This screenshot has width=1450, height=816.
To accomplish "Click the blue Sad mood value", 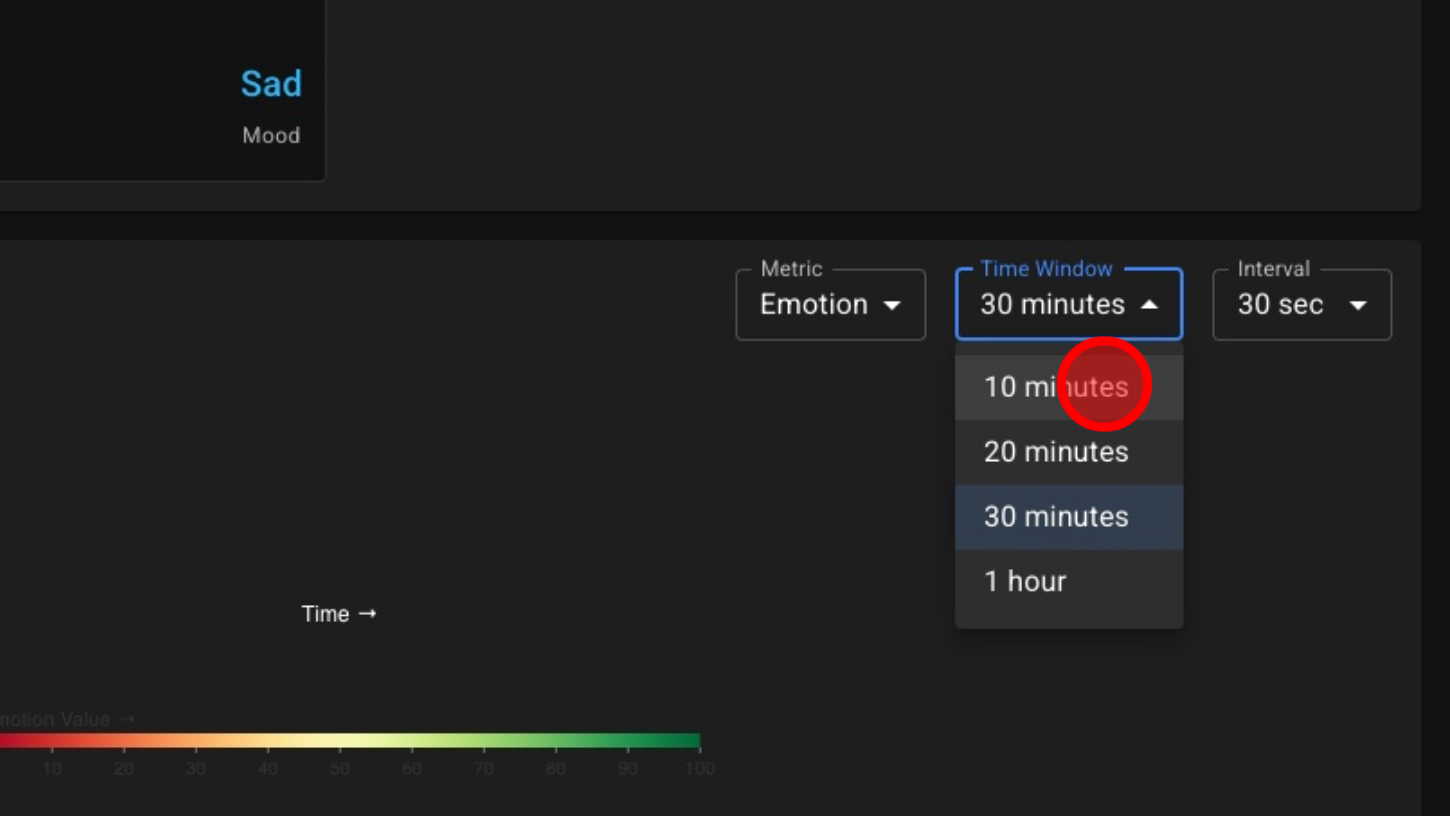I will click(x=271, y=84).
